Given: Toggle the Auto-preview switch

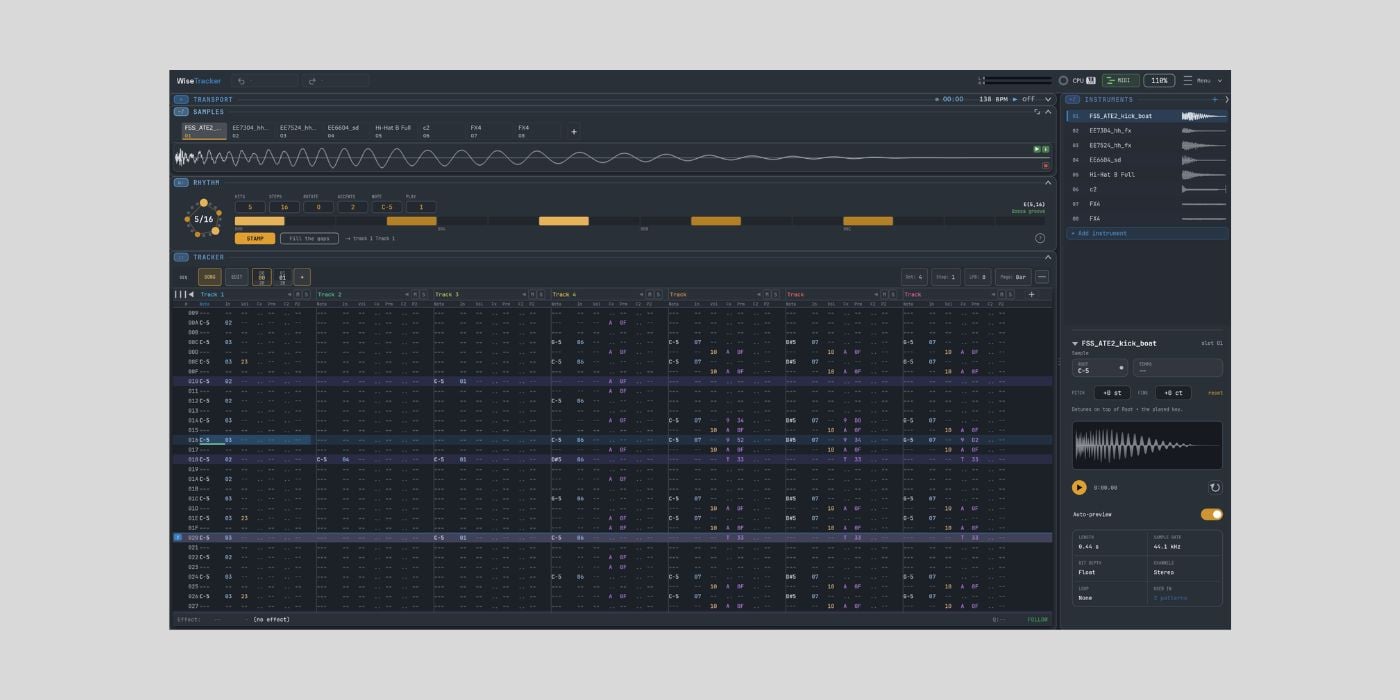Looking at the screenshot, I should (x=1212, y=515).
